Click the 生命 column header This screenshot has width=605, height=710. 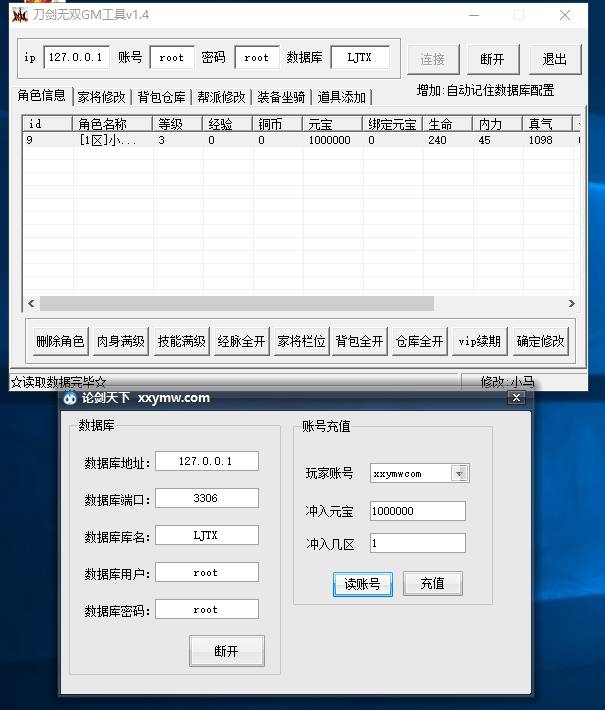[448, 124]
